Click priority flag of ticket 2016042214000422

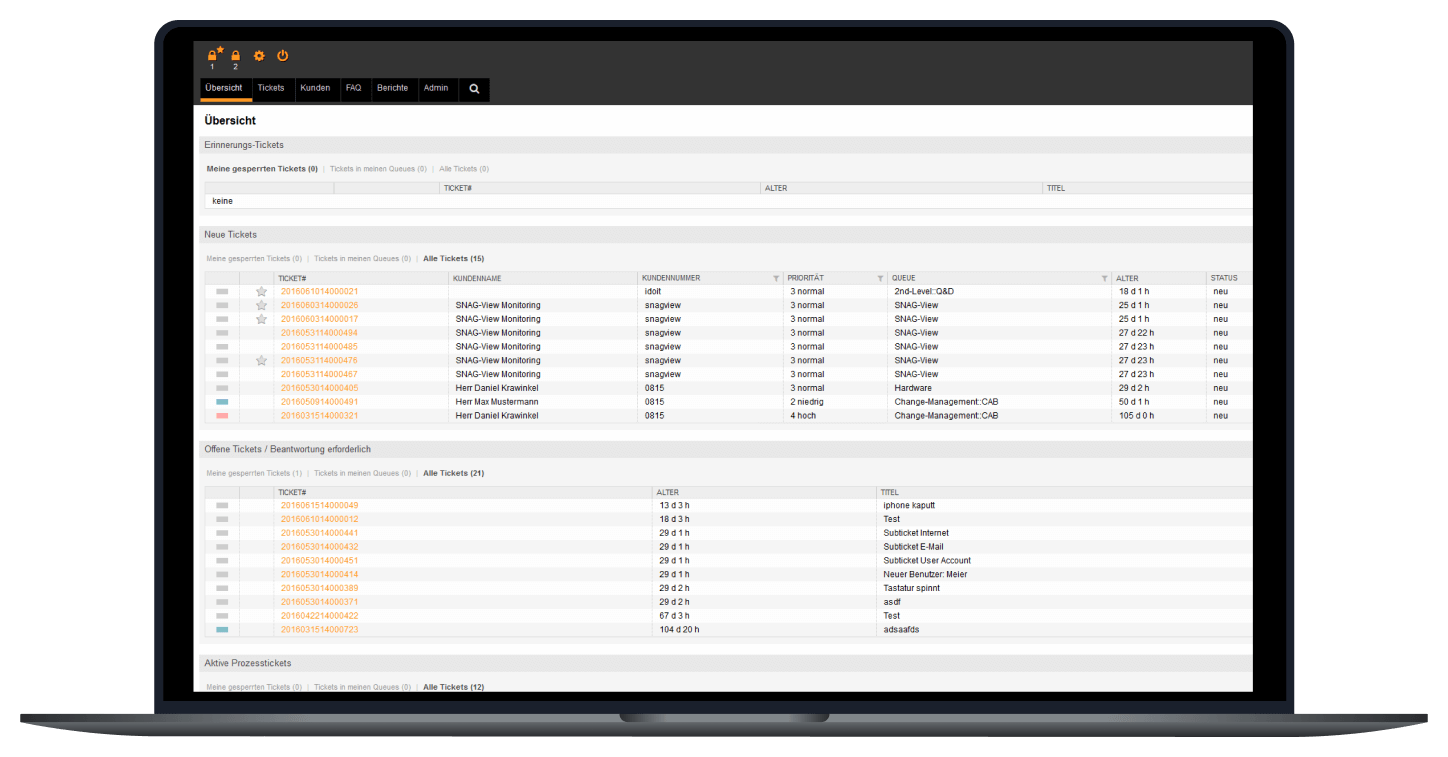[x=222, y=616]
